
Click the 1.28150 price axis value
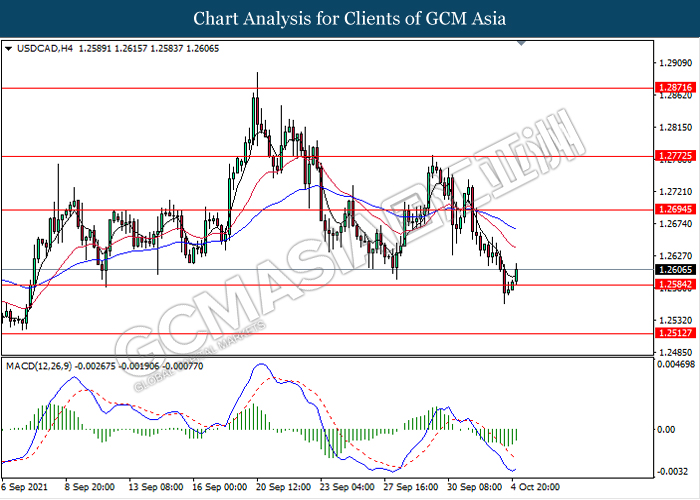(675, 128)
